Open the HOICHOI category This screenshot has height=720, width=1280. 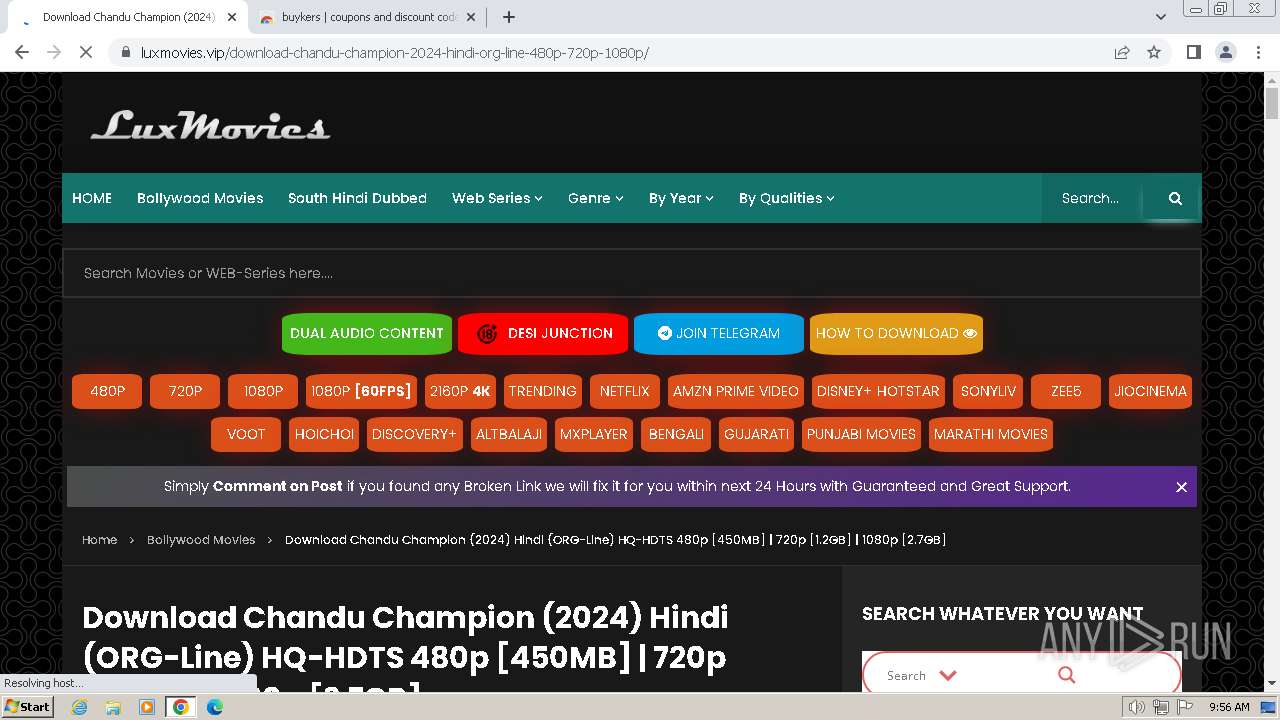(324, 434)
